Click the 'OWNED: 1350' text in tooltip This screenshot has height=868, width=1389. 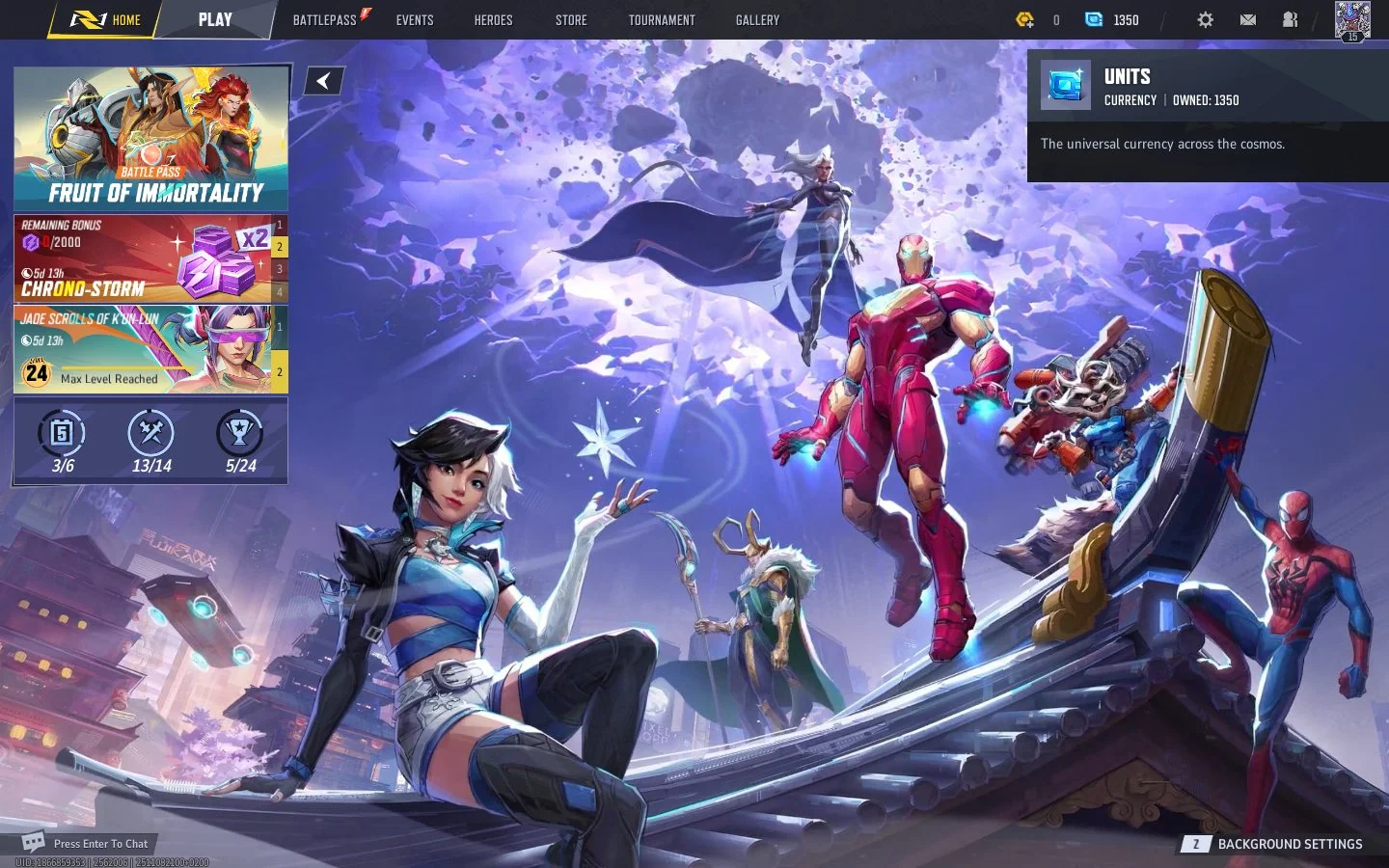(1206, 100)
